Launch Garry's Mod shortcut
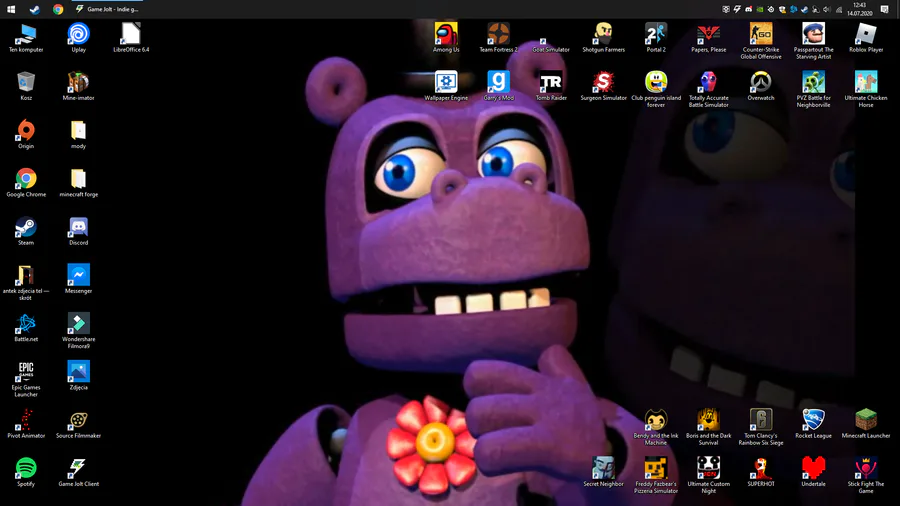The height and width of the screenshot is (506, 900). 498,86
